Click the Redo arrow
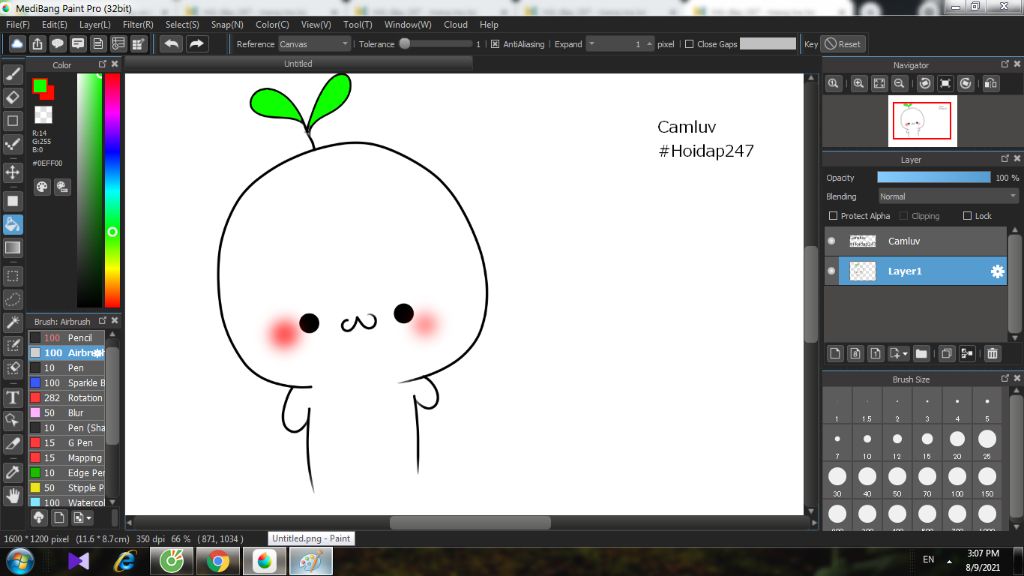 click(x=196, y=44)
